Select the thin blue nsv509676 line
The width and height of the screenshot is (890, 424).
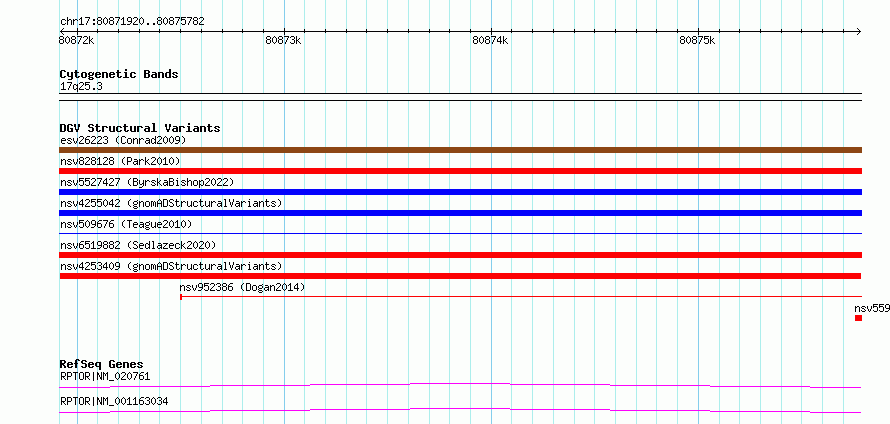(460, 233)
